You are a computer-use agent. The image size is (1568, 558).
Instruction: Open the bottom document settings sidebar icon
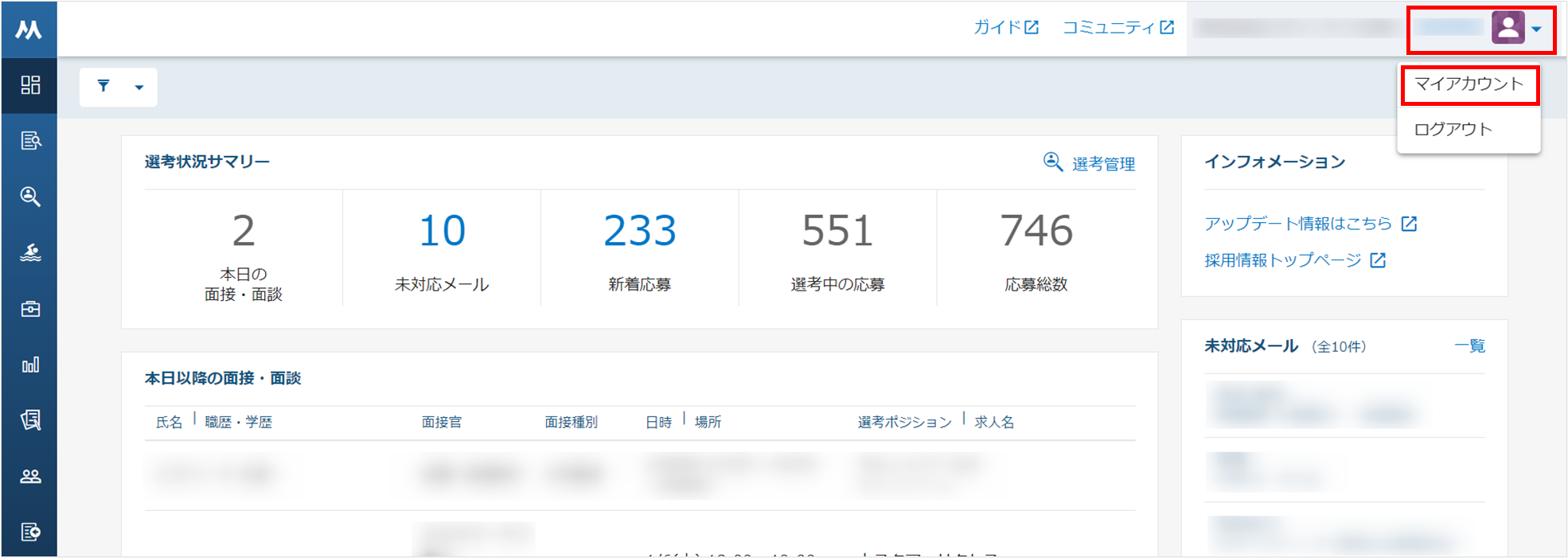pyautogui.click(x=30, y=532)
